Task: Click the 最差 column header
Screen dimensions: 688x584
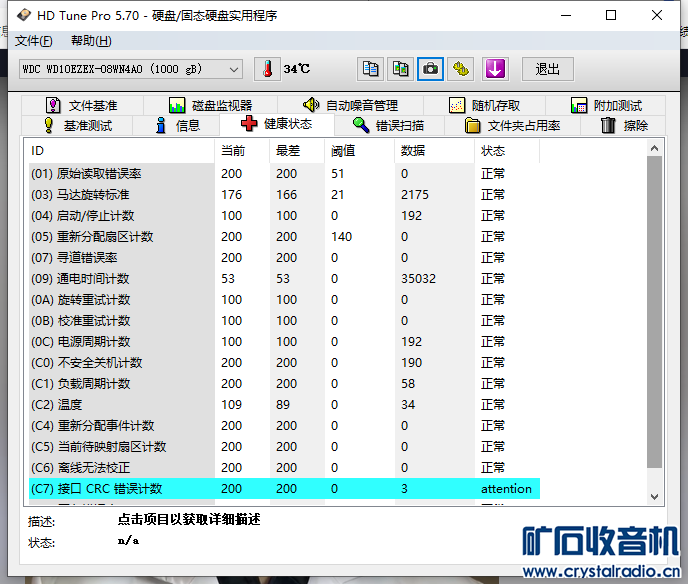Action: point(297,151)
